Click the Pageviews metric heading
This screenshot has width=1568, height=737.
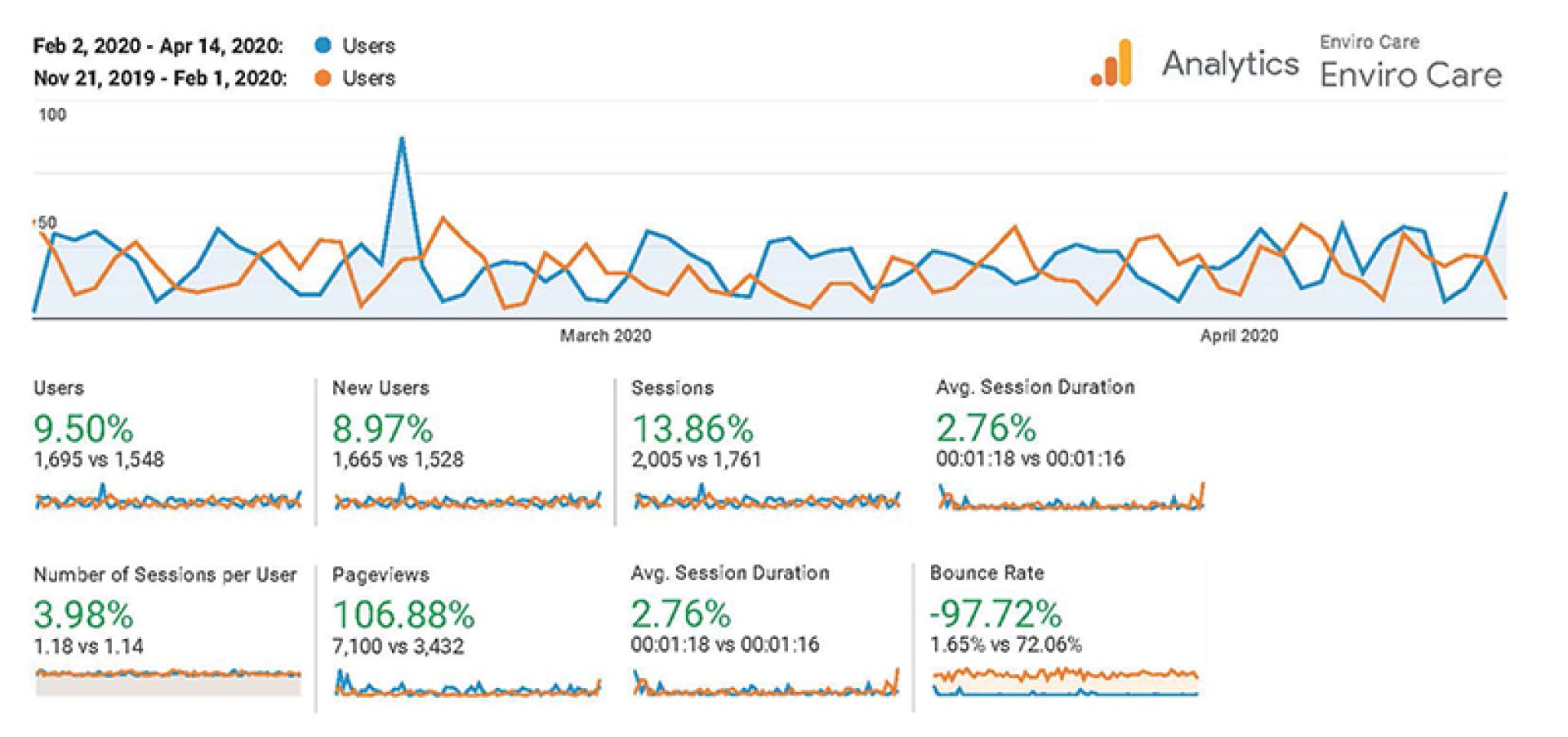point(381,575)
